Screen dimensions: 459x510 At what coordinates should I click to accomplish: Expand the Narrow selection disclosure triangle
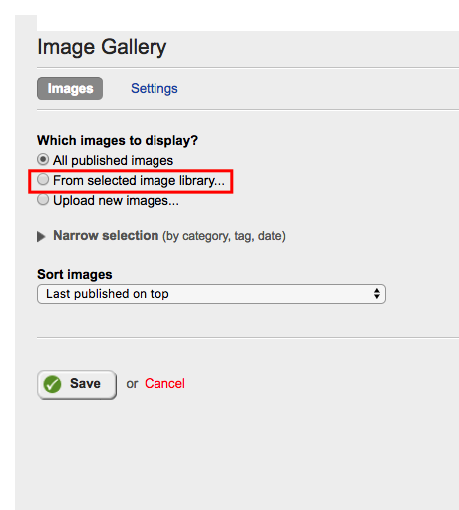[x=41, y=236]
